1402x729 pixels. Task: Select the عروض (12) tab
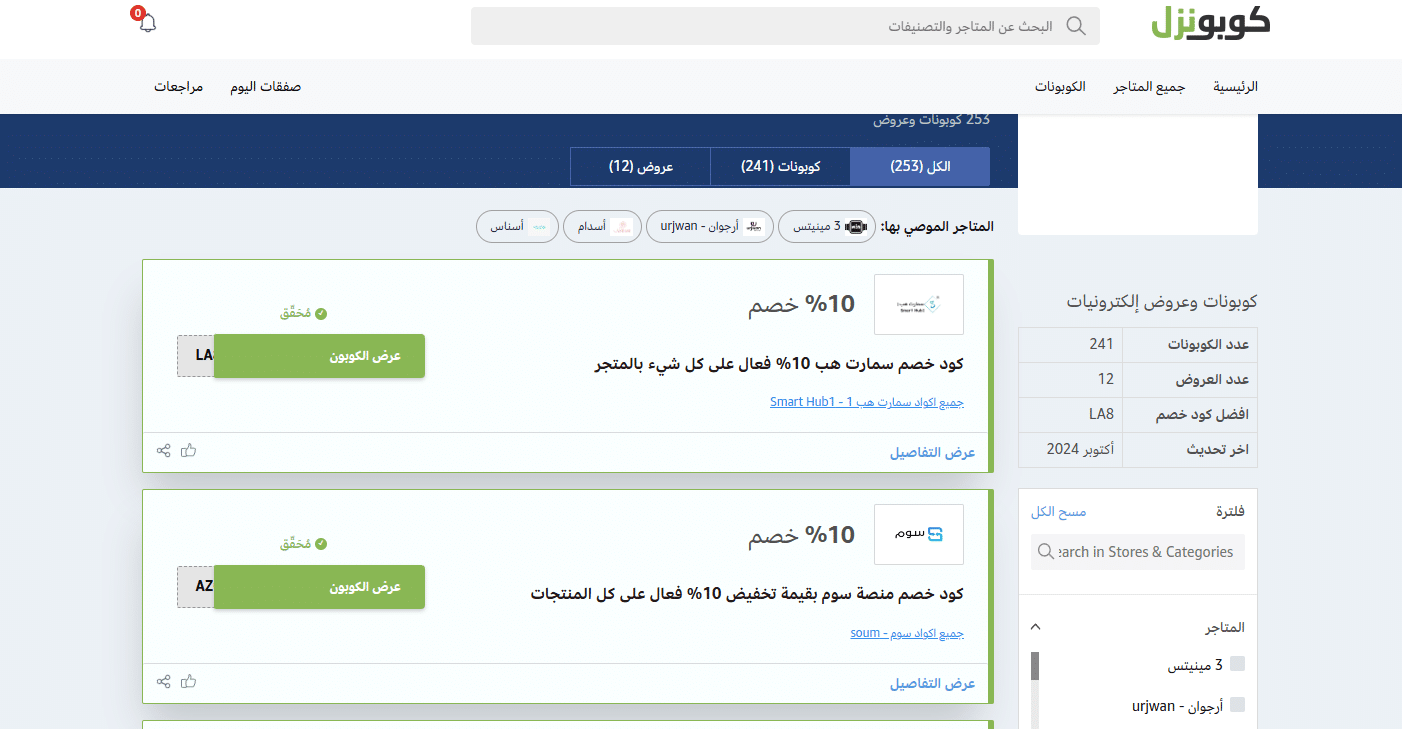point(640,167)
